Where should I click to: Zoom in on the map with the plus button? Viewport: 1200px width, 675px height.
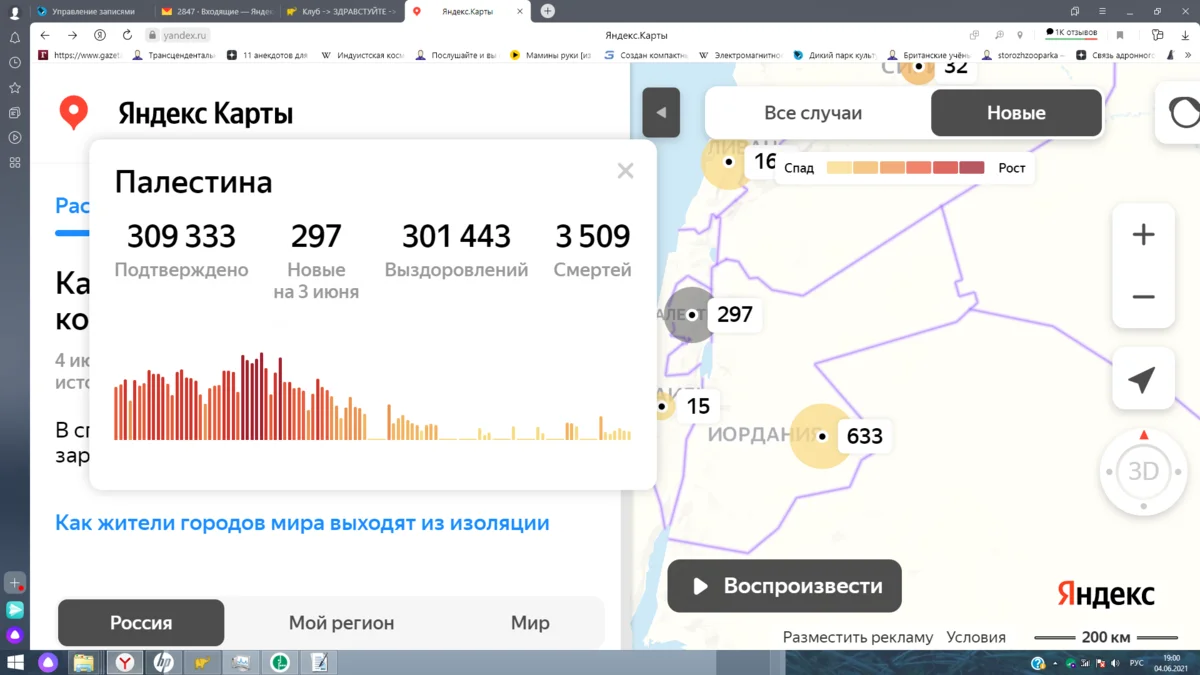point(1143,235)
